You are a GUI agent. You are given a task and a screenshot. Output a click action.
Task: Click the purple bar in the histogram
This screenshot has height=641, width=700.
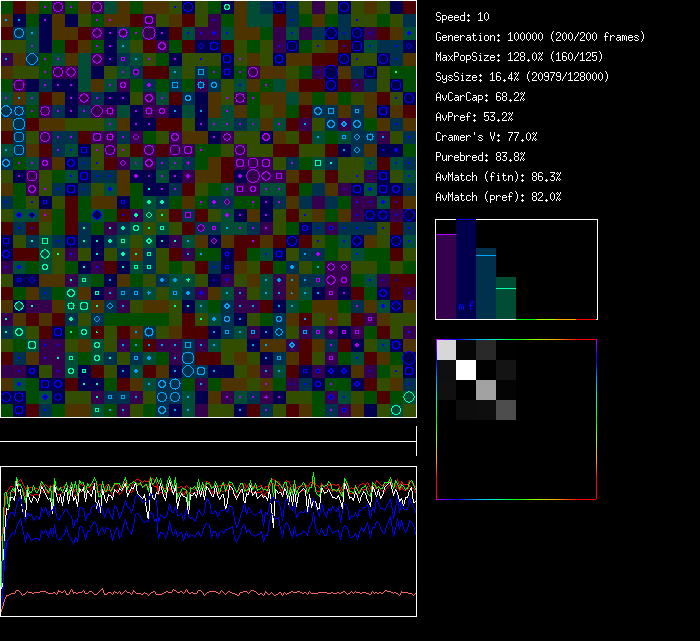point(446,276)
